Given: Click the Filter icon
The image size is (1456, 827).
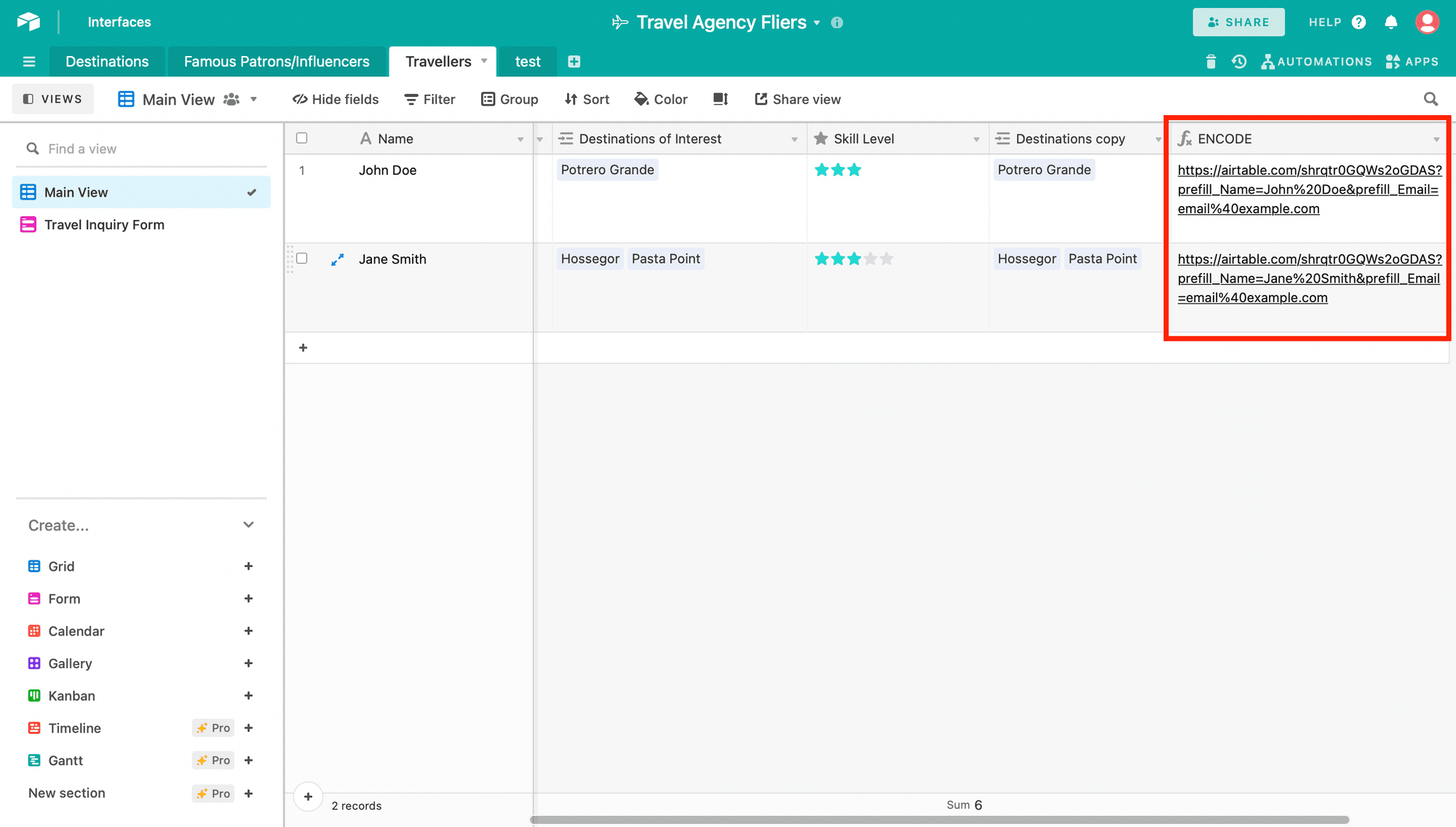Looking at the screenshot, I should click(430, 99).
